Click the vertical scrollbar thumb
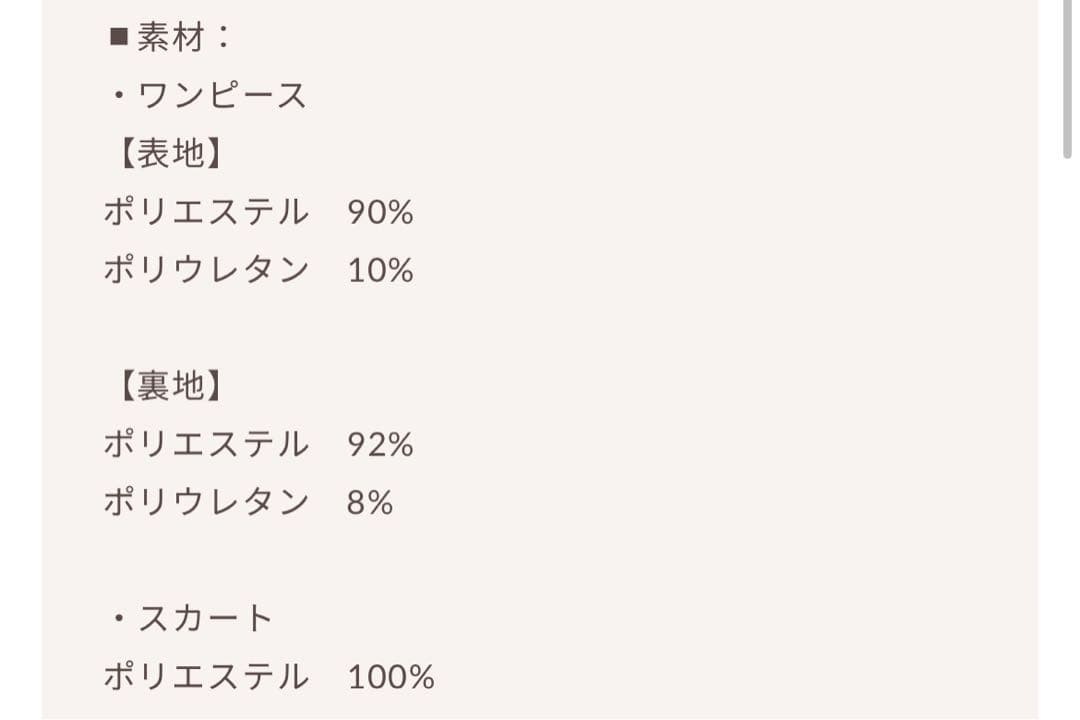 (x=1067, y=78)
